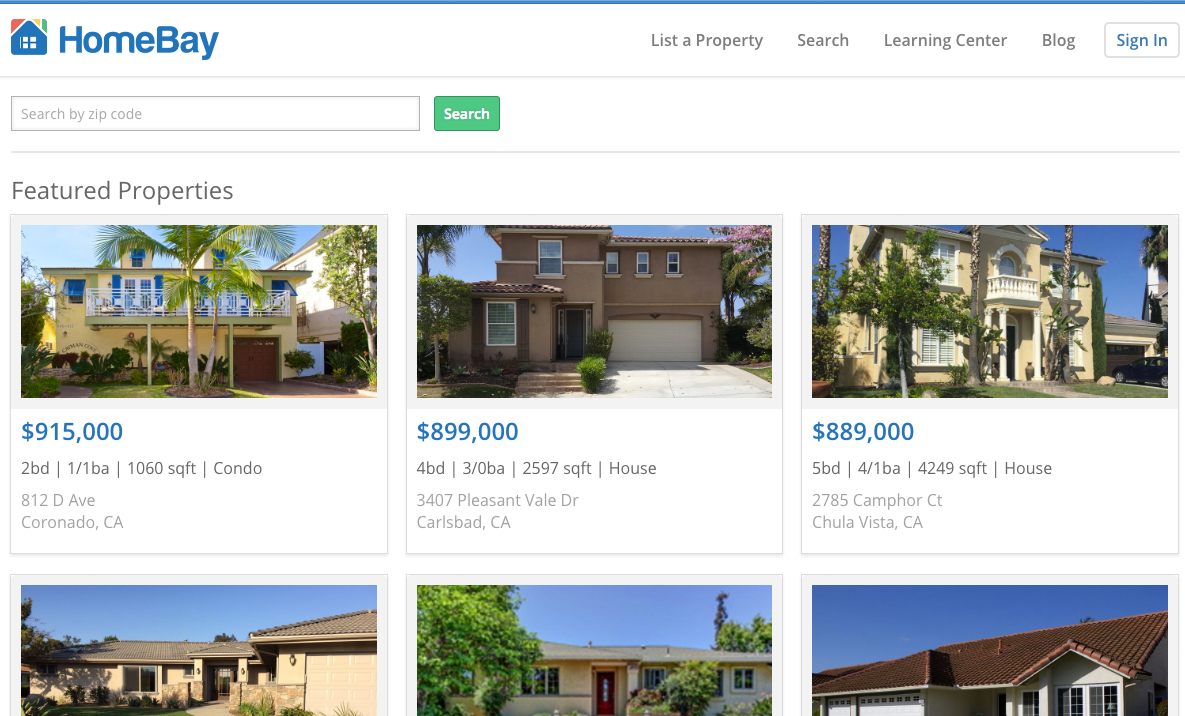Open the Search nav menu item
The image size is (1185, 716).
click(822, 40)
